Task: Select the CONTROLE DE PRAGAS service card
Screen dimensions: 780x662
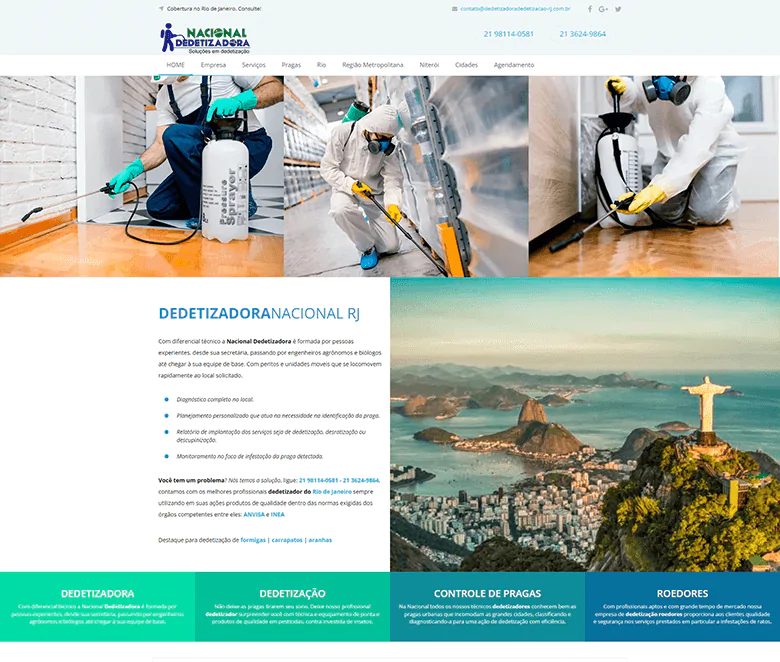Action: tap(488, 606)
